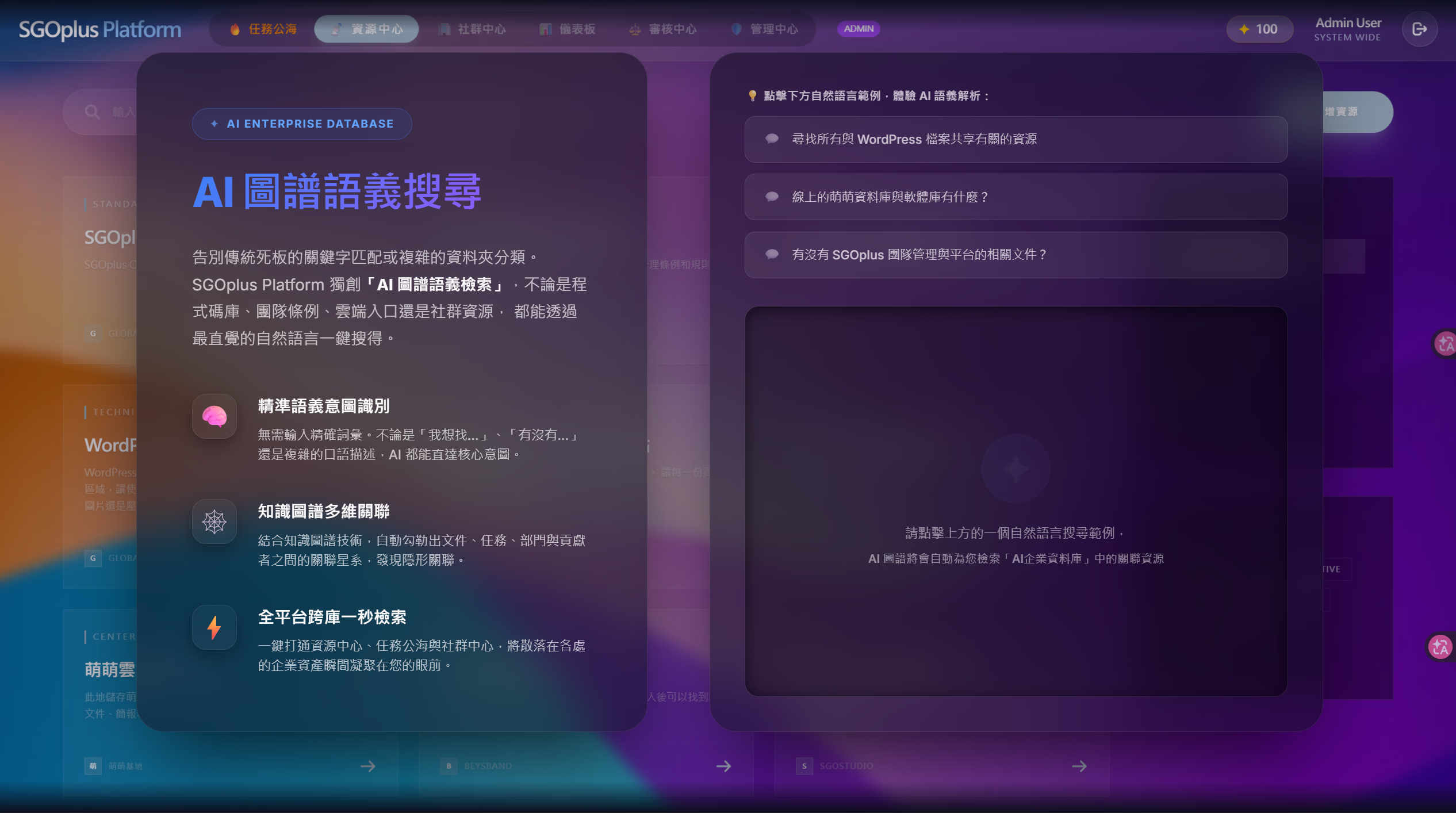Click the lightning bolt icon for 全平台跨庫一秒檢索

click(214, 627)
